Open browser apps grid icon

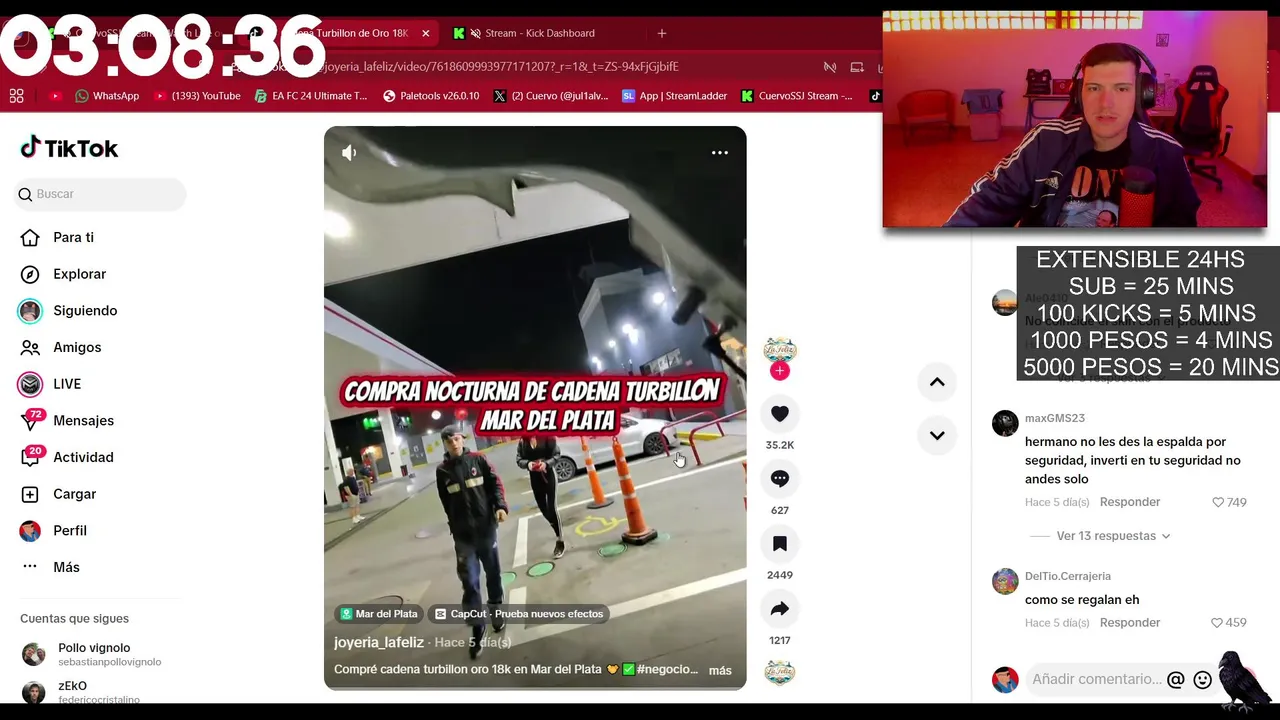point(16,96)
